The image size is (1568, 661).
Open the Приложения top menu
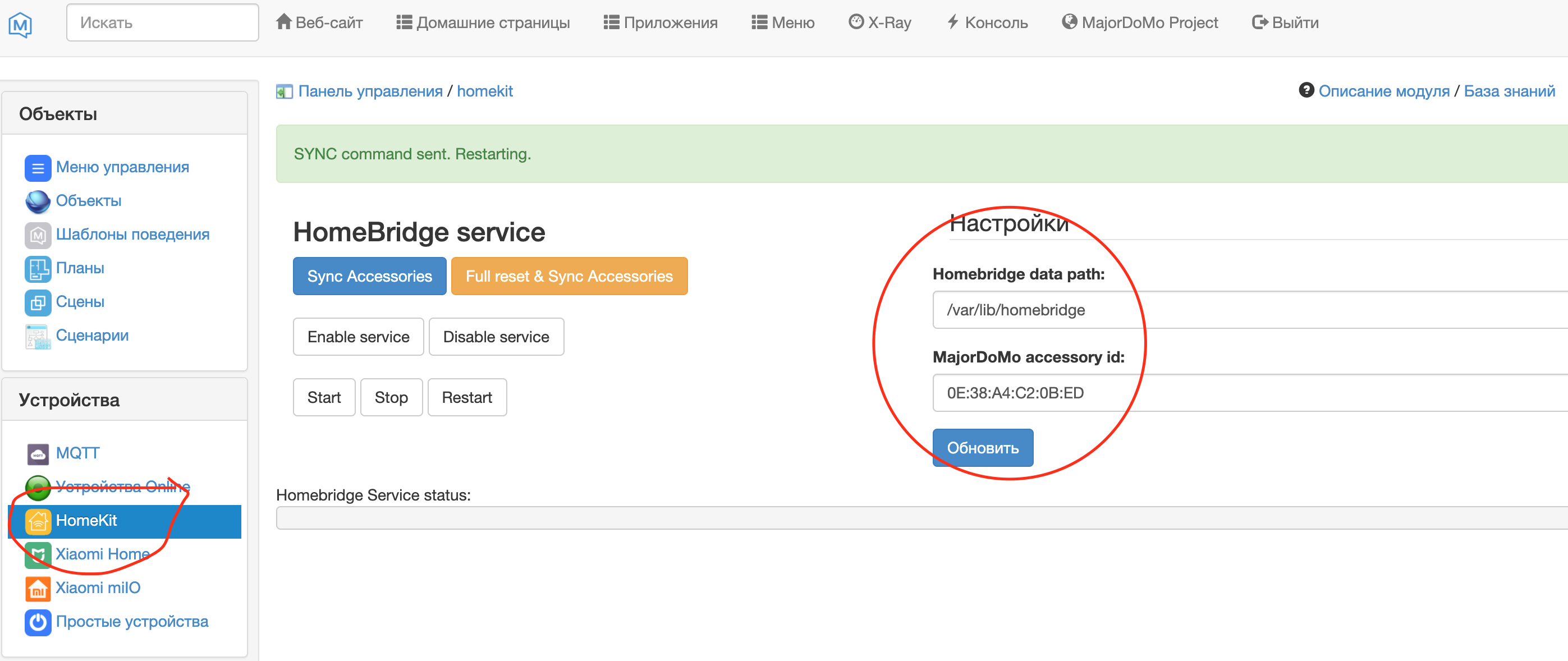pyautogui.click(x=661, y=22)
